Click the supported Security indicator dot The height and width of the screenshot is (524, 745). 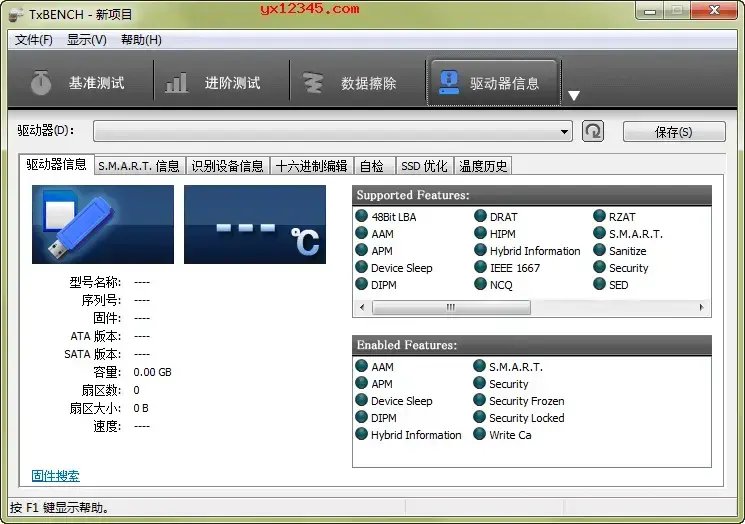point(599,267)
